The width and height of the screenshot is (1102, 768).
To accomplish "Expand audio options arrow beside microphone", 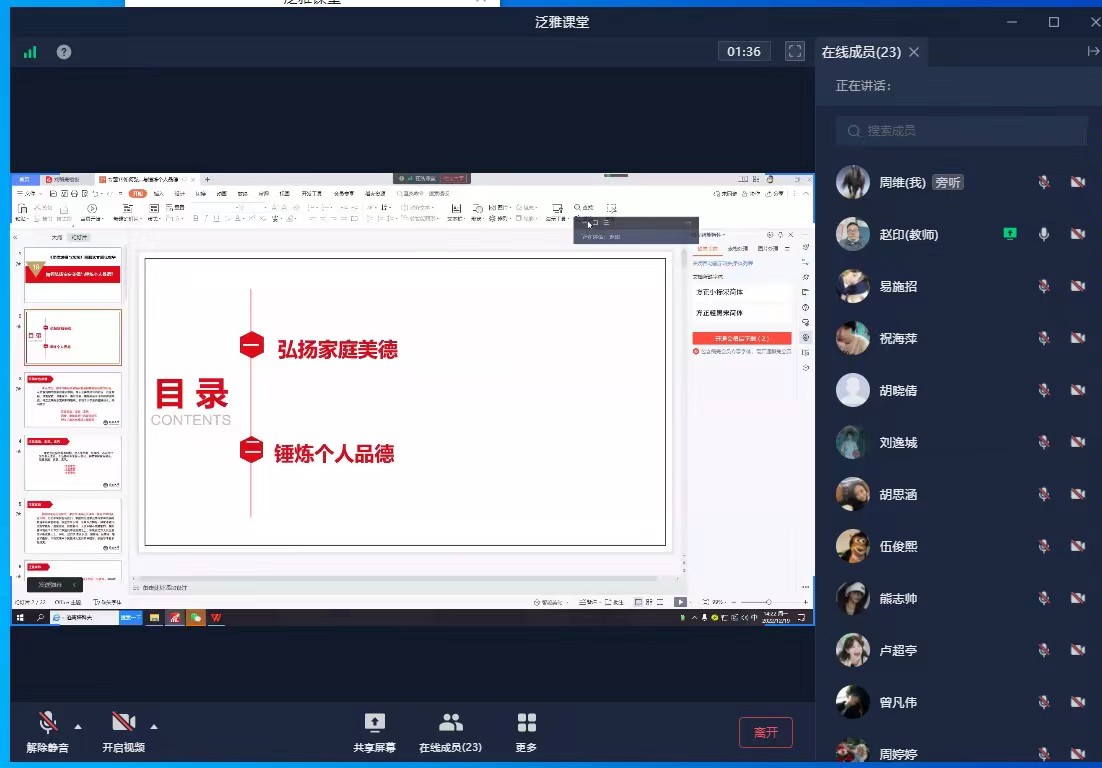I will click(x=78, y=726).
